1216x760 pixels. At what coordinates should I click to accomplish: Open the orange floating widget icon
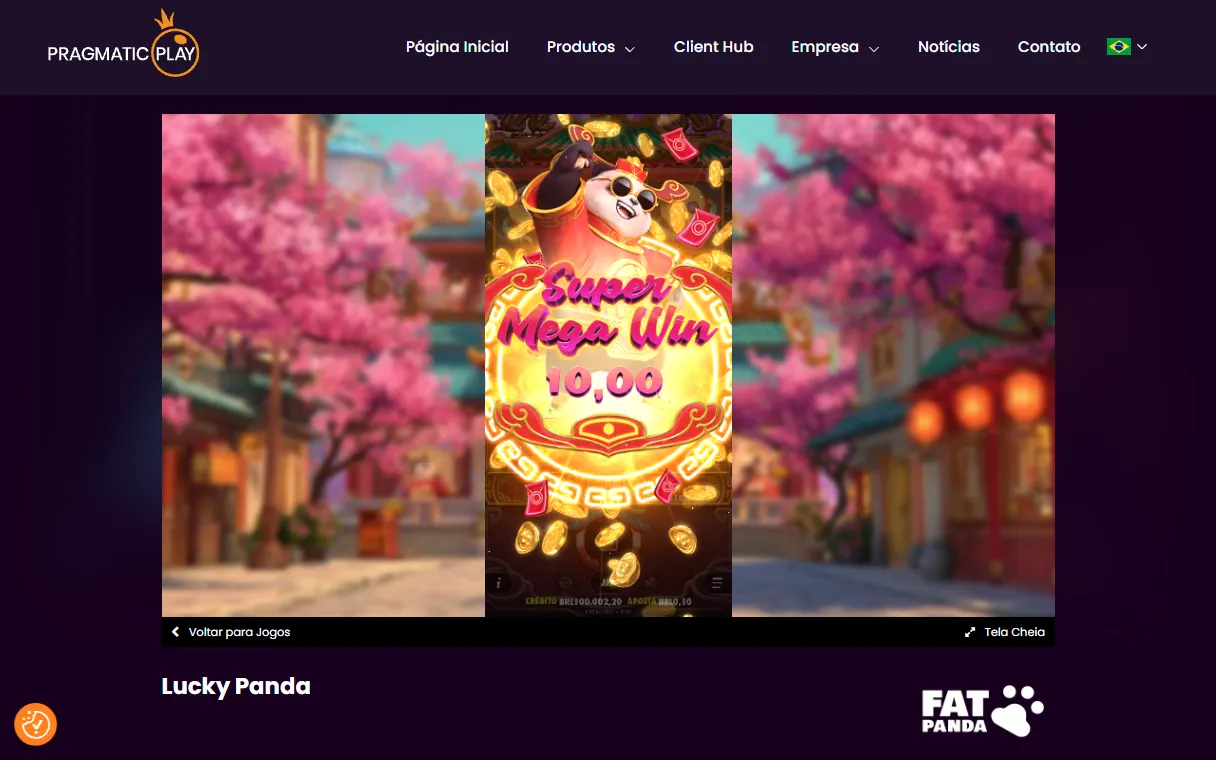[x=36, y=724]
